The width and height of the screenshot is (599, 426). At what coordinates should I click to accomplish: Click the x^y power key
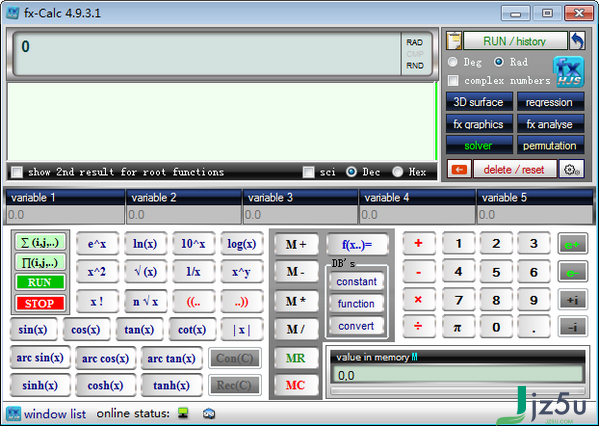(242, 272)
